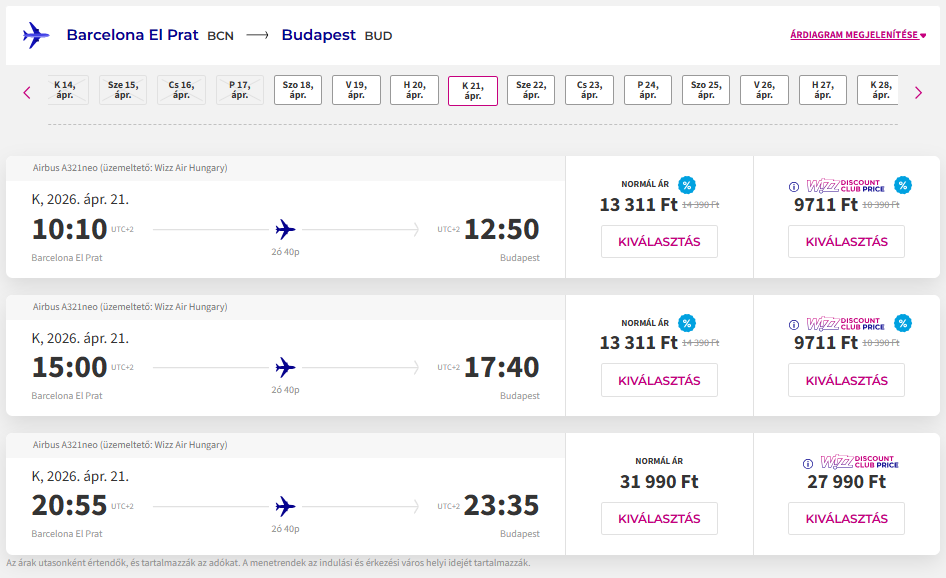Pick the Szo 25 ápr. date tab
This screenshot has height=578, width=946.
(x=706, y=90)
